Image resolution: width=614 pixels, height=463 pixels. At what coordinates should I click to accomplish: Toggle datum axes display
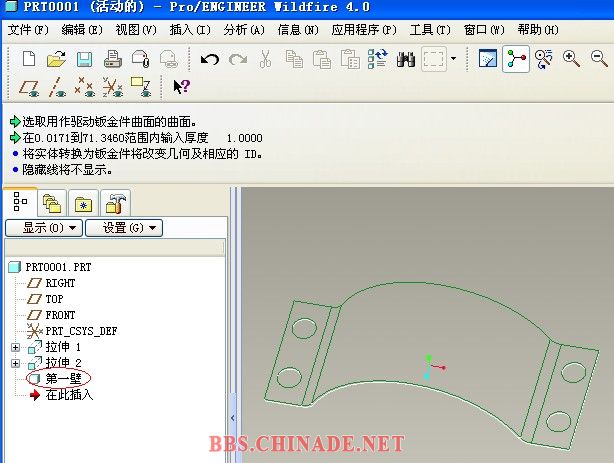pyautogui.click(x=57, y=87)
